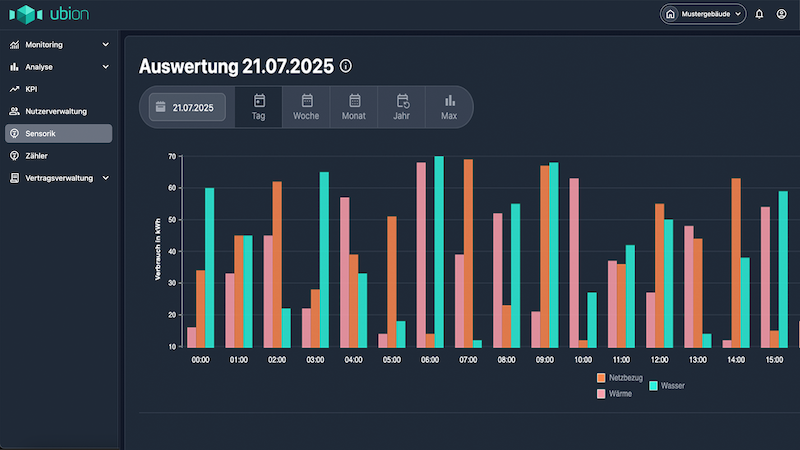Switch to the Woche view tab
800x450 pixels.
click(306, 107)
